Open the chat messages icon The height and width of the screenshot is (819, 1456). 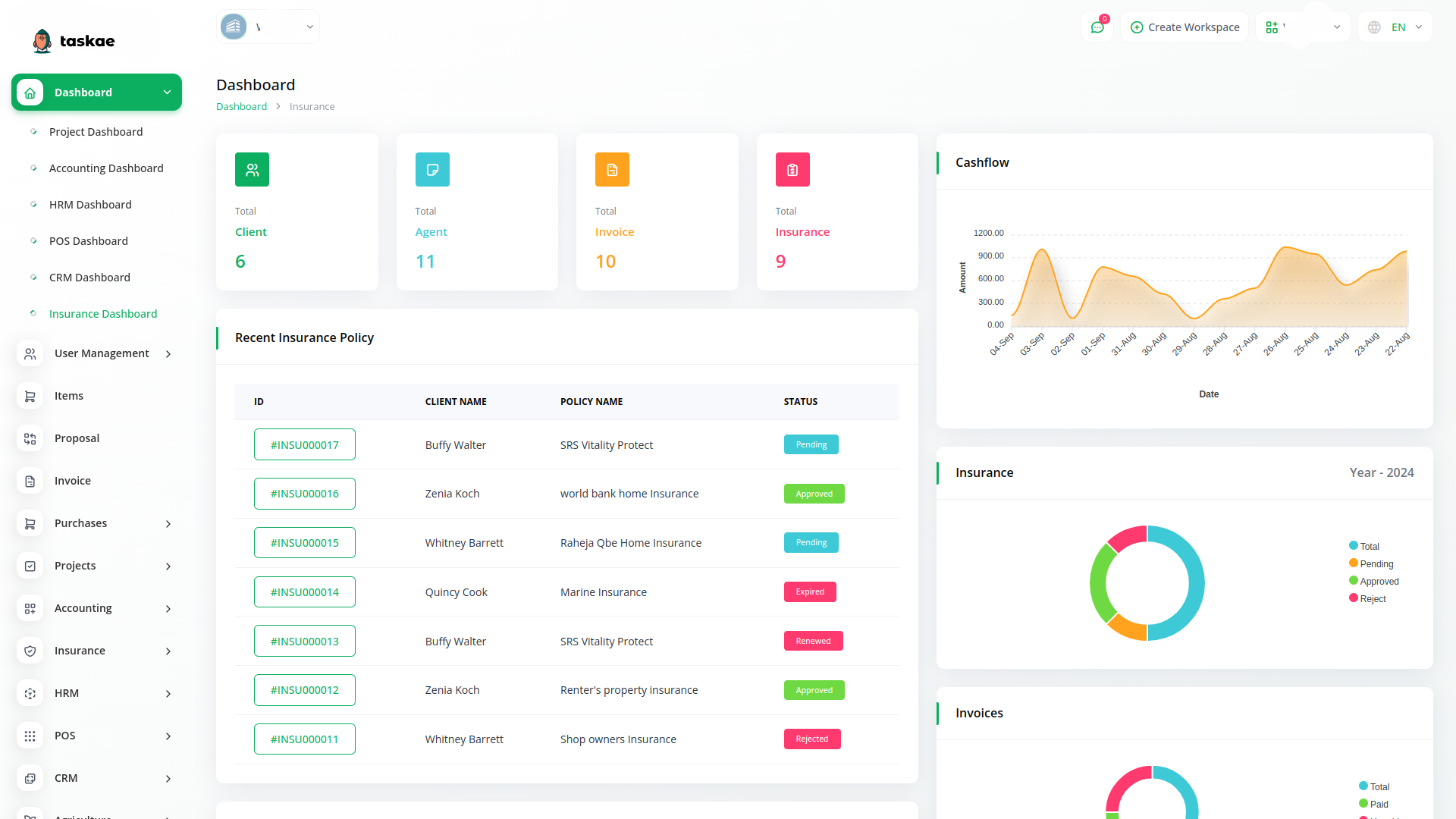pos(1097,27)
